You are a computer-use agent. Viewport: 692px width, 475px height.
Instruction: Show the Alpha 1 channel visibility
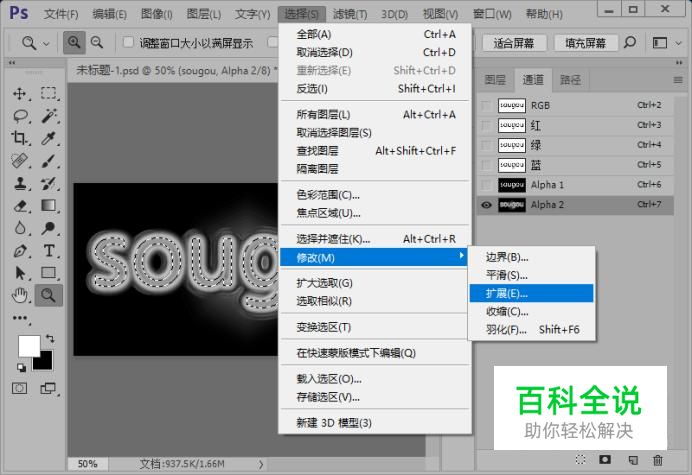(x=486, y=185)
